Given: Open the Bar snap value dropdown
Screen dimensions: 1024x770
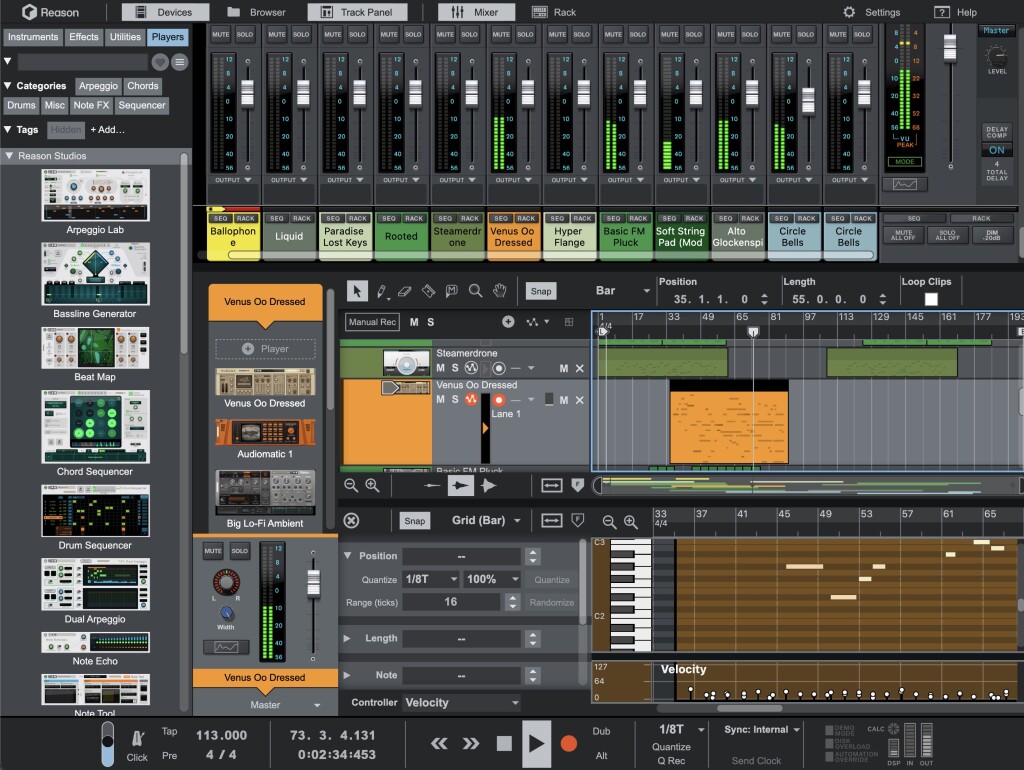Looking at the screenshot, I should tap(623, 291).
